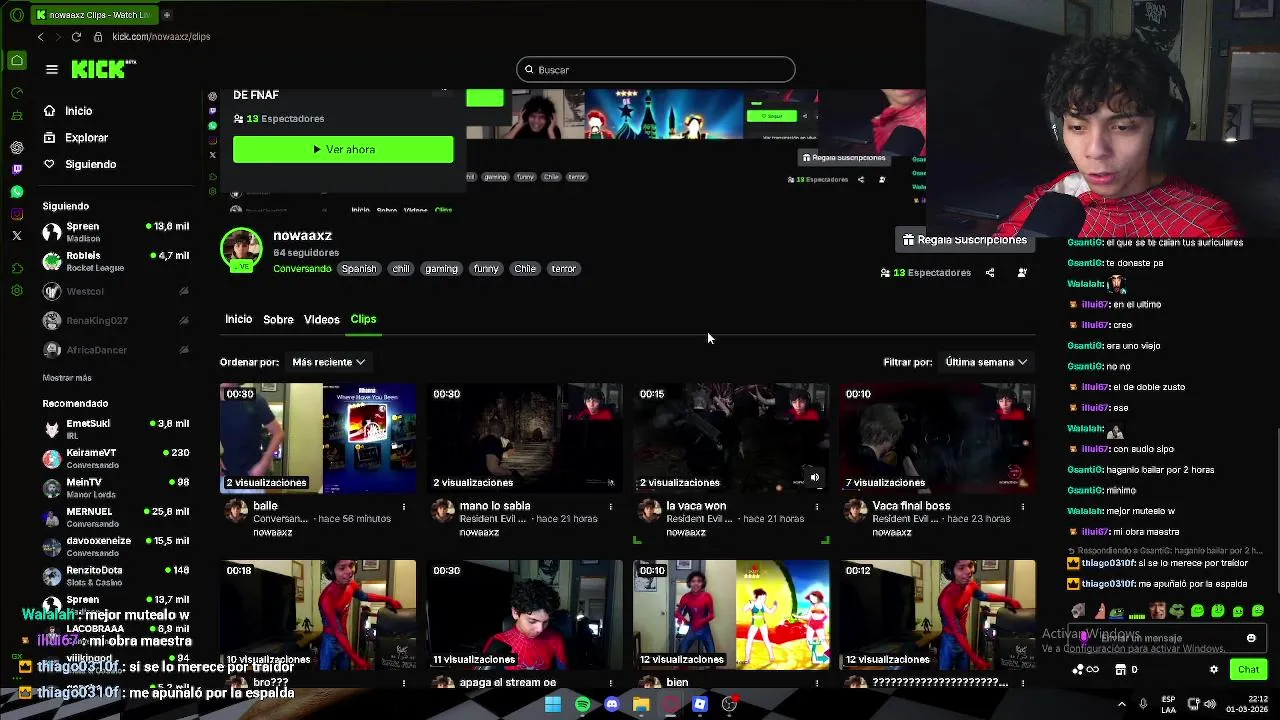Click the Chile tag

525,269
